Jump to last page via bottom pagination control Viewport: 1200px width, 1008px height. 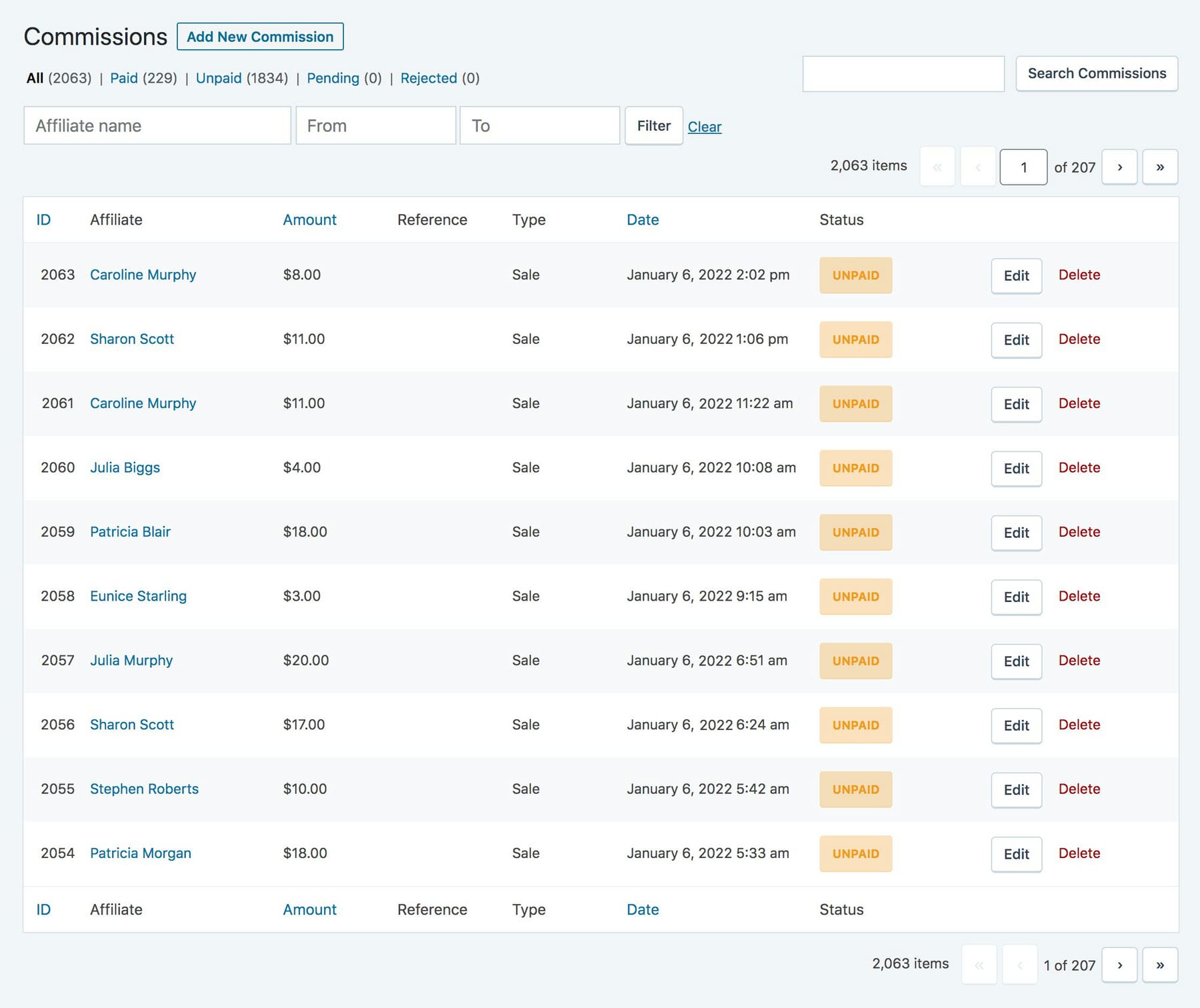pos(1160,964)
